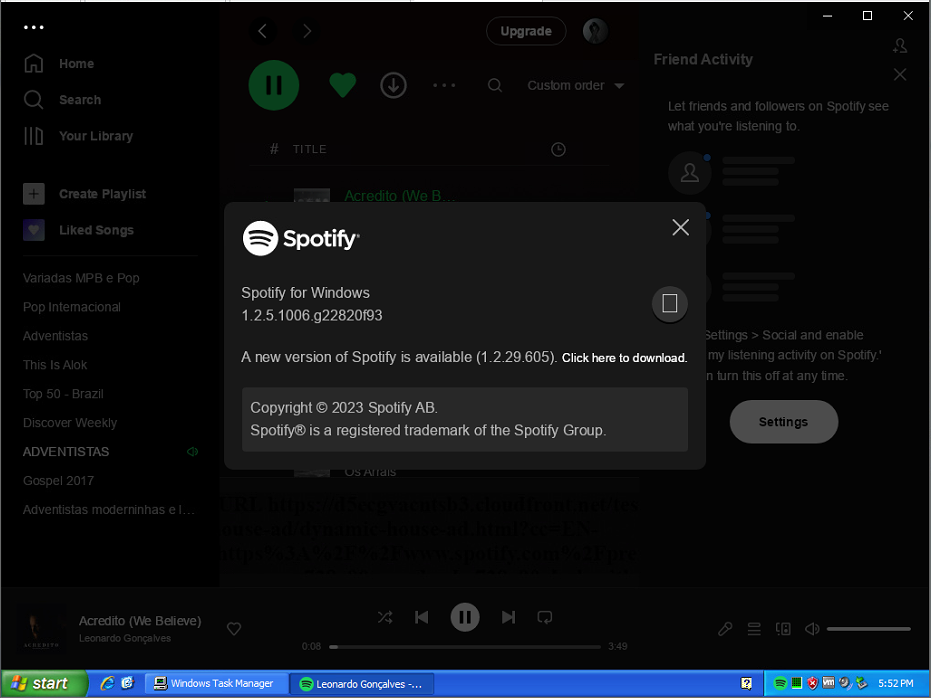932x698 pixels.
Task: Toggle the playlist download icon
Action: 393,86
